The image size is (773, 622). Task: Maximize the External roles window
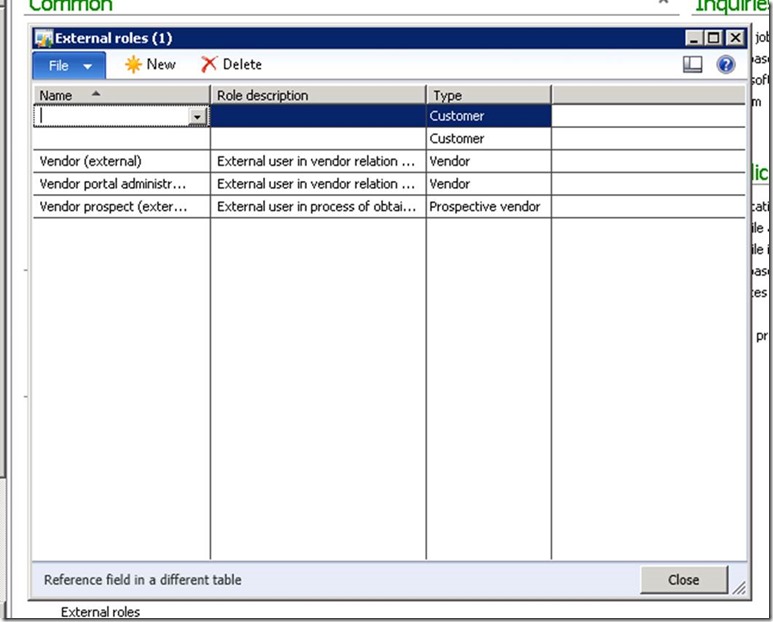pos(713,38)
